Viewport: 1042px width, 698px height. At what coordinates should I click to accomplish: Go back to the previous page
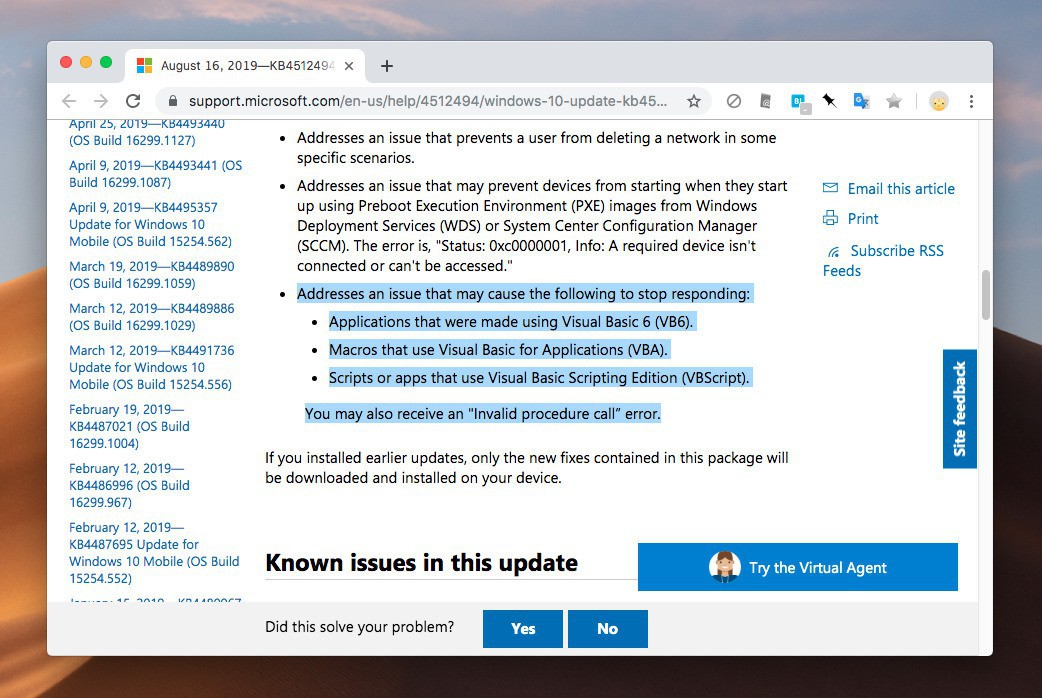pyautogui.click(x=68, y=101)
